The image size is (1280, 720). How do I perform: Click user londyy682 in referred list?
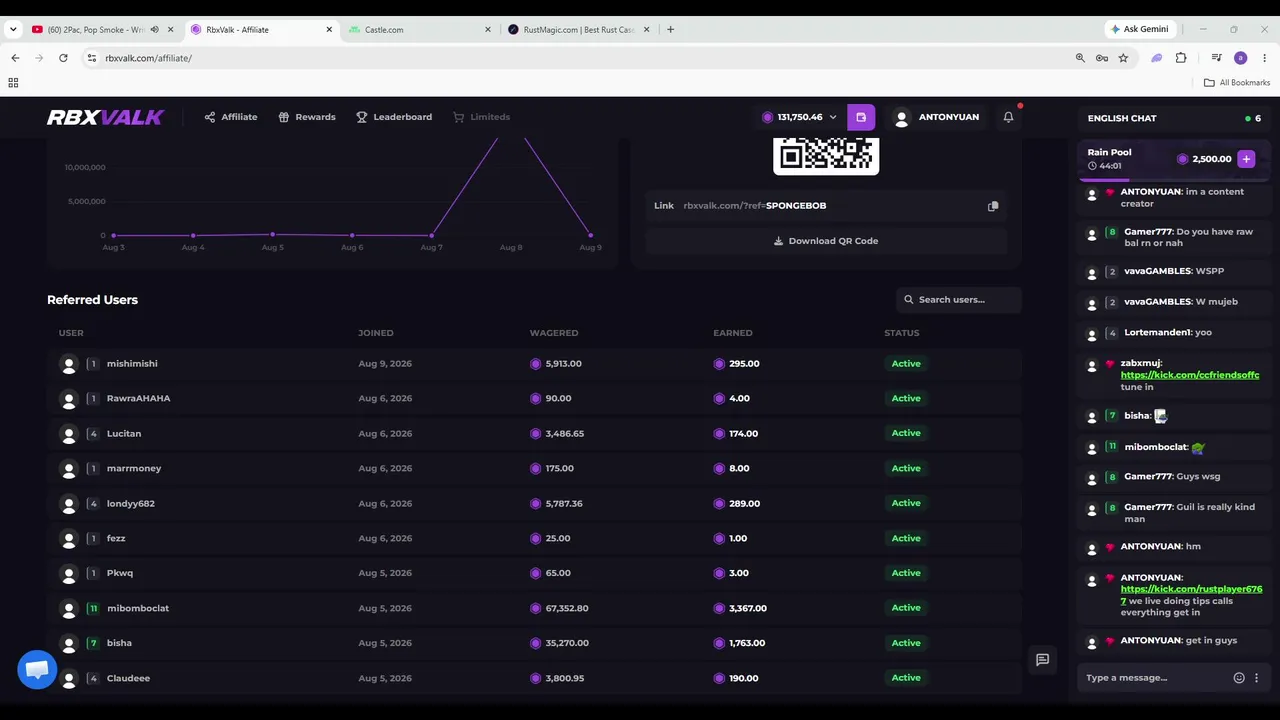click(131, 504)
